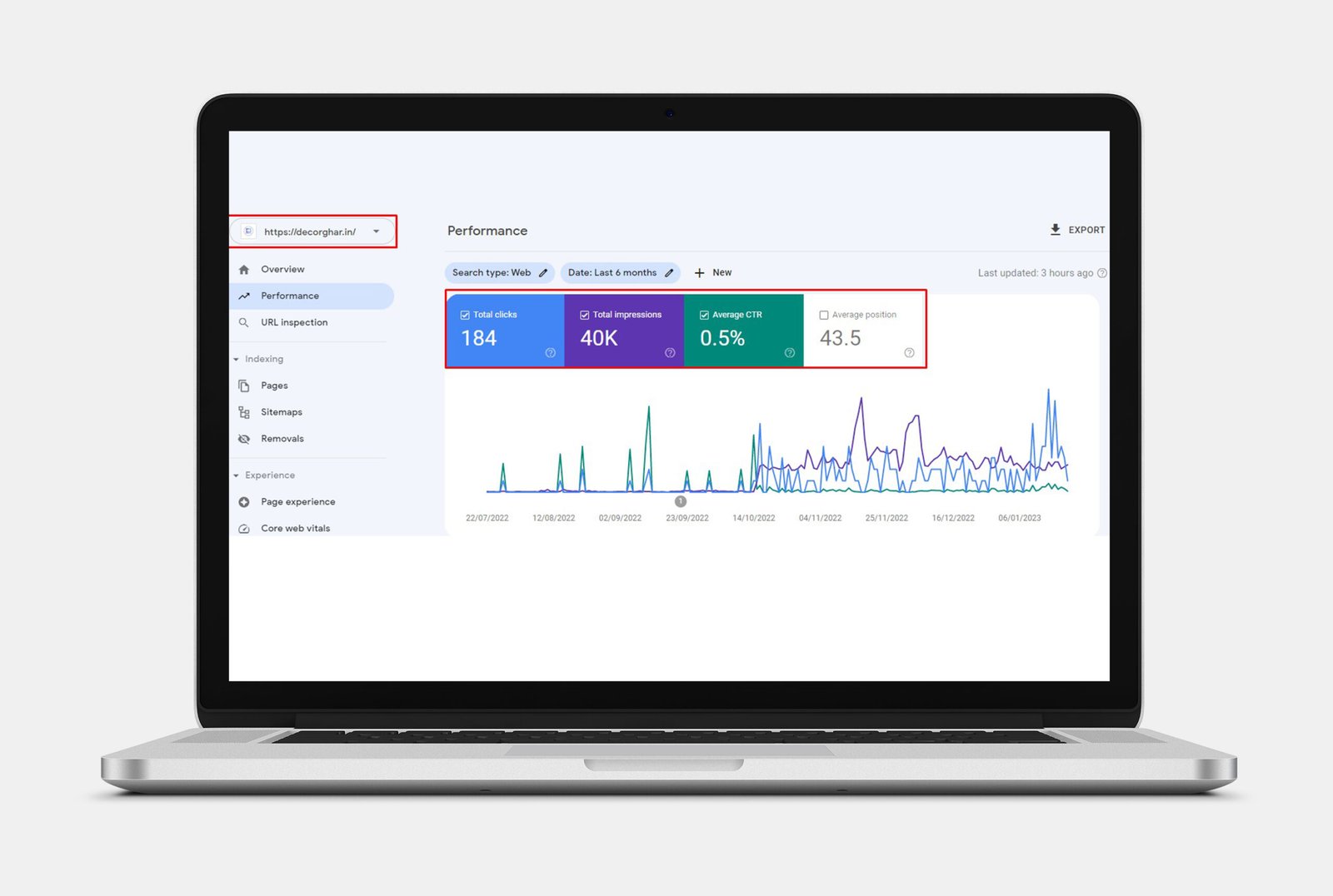The image size is (1333, 896).
Task: Click the property favicon beside decorghar.in URL
Action: (247, 231)
